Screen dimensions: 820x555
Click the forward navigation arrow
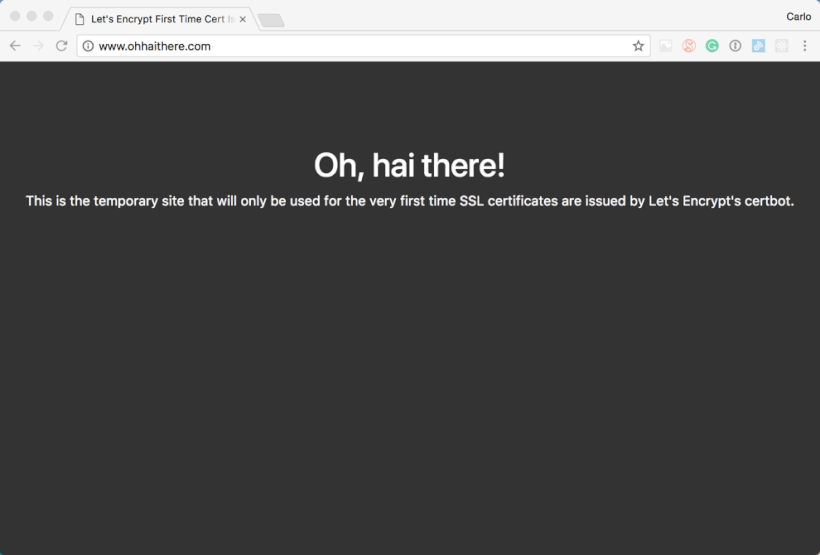click(38, 46)
